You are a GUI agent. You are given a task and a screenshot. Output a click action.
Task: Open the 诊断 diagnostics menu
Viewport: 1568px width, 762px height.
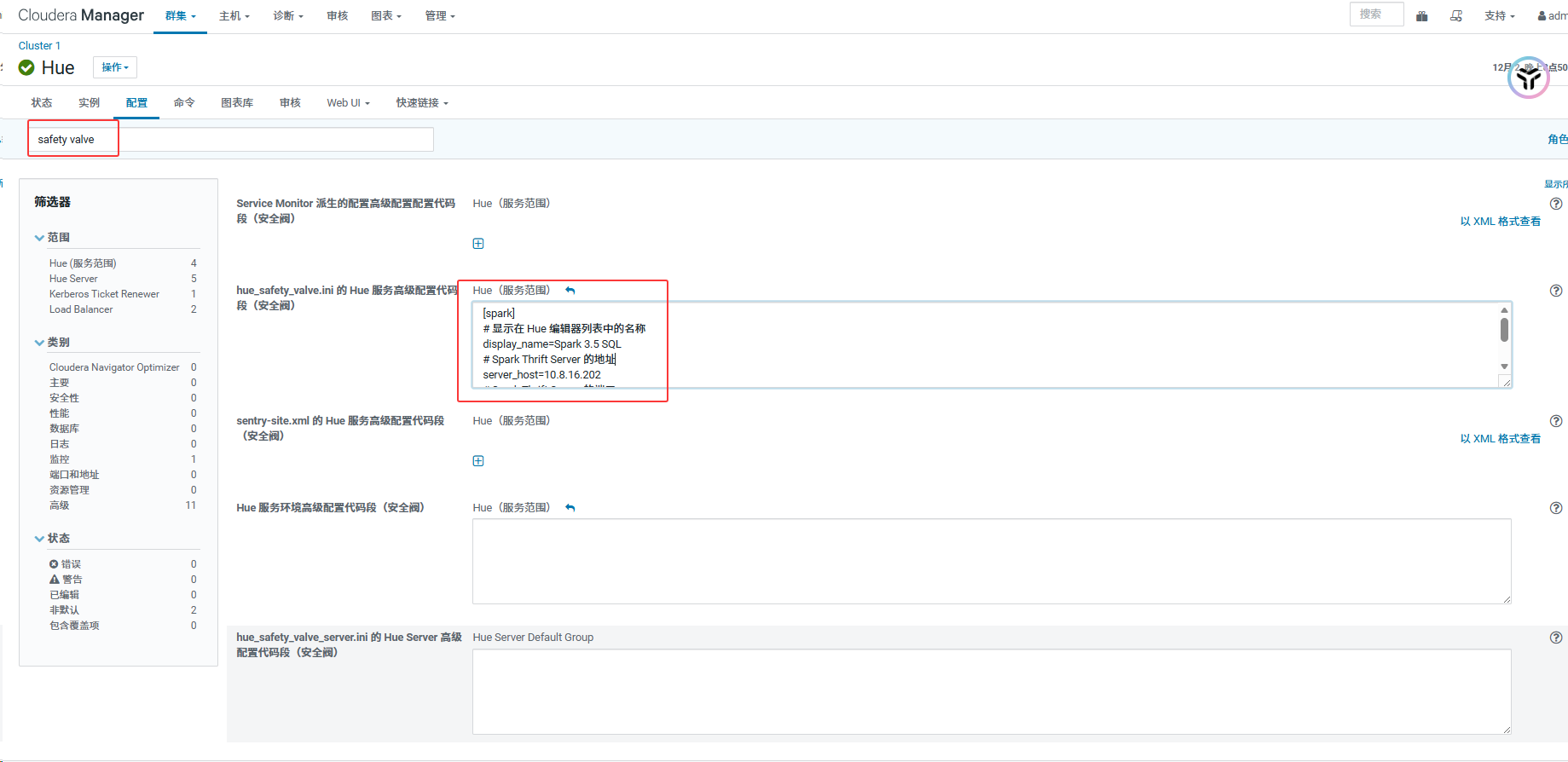pyautogui.click(x=288, y=16)
